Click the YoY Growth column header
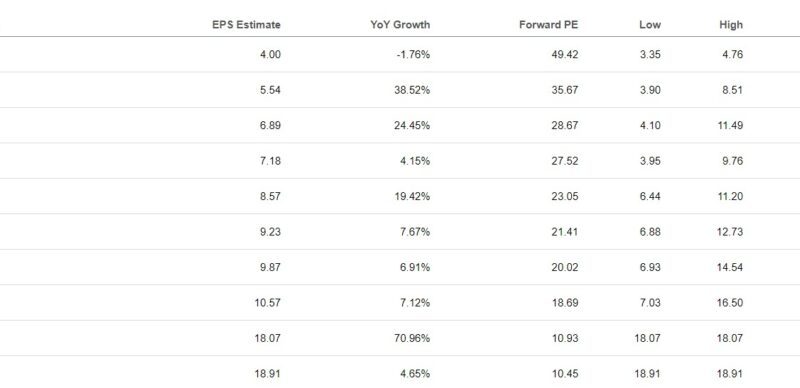 click(400, 25)
